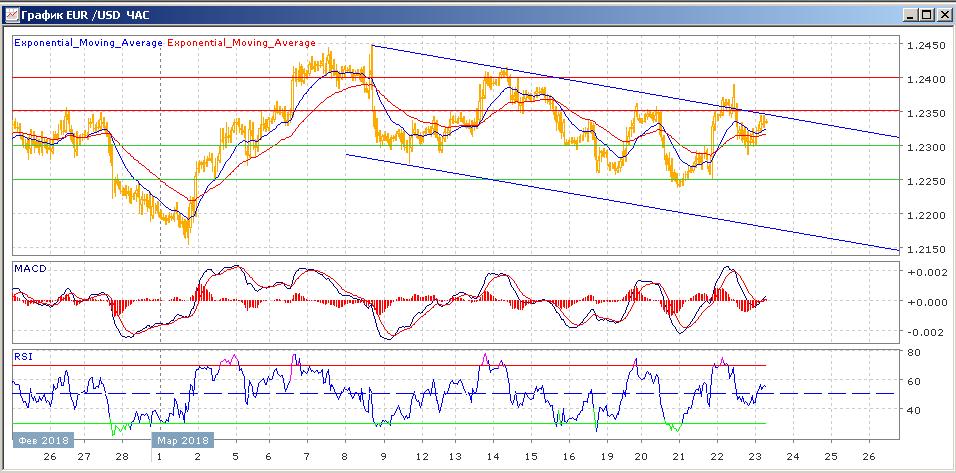This screenshot has height=473, width=956.
Task: Click the date label 23 on the time axis
Action: tap(755, 457)
